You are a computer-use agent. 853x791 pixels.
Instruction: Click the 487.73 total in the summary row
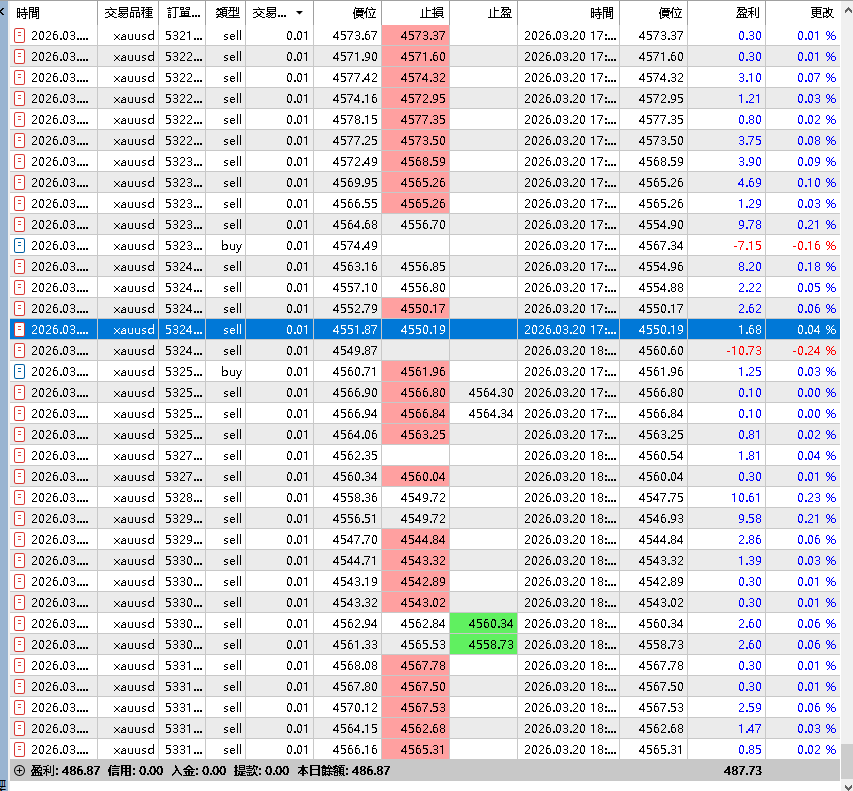tap(743, 771)
